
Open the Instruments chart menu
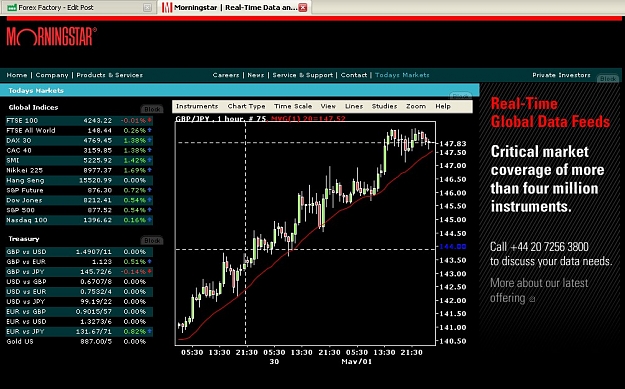coord(197,106)
